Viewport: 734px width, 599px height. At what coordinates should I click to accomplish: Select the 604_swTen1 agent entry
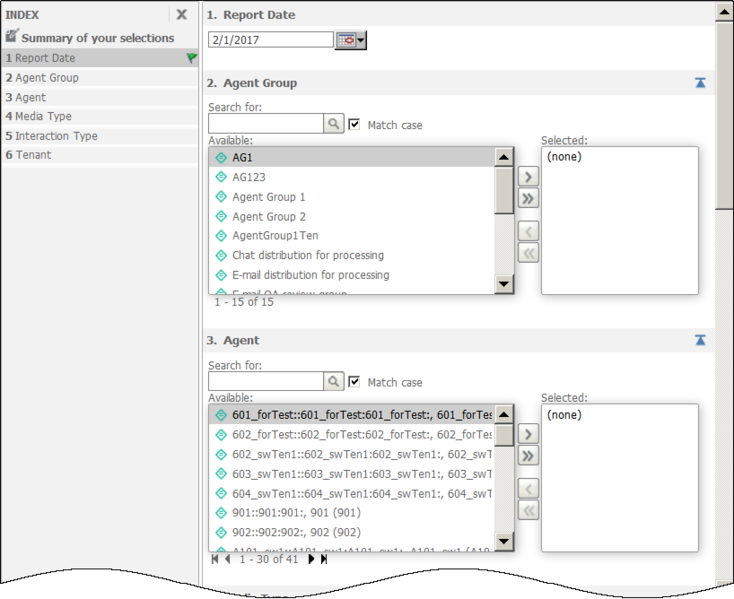[x=352, y=493]
